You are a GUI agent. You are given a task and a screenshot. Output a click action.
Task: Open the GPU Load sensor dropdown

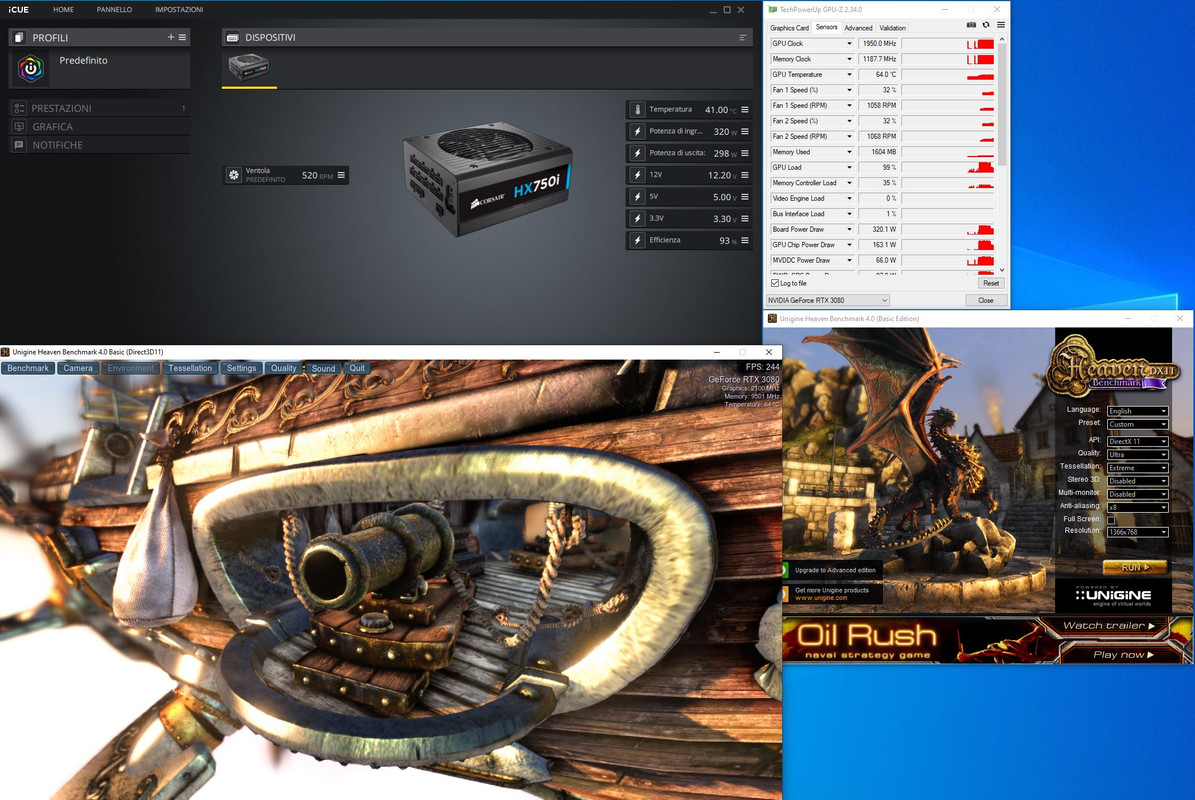(x=849, y=168)
